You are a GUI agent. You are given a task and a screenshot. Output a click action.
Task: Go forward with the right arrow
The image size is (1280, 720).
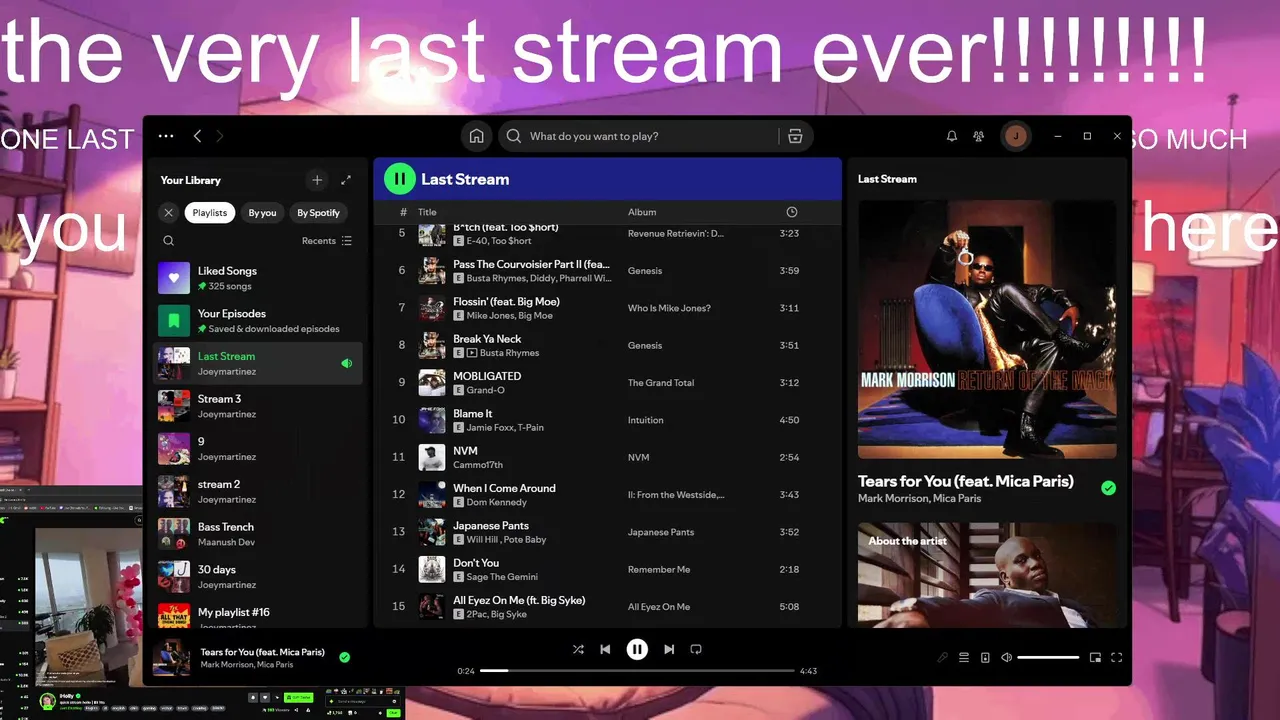(220, 136)
